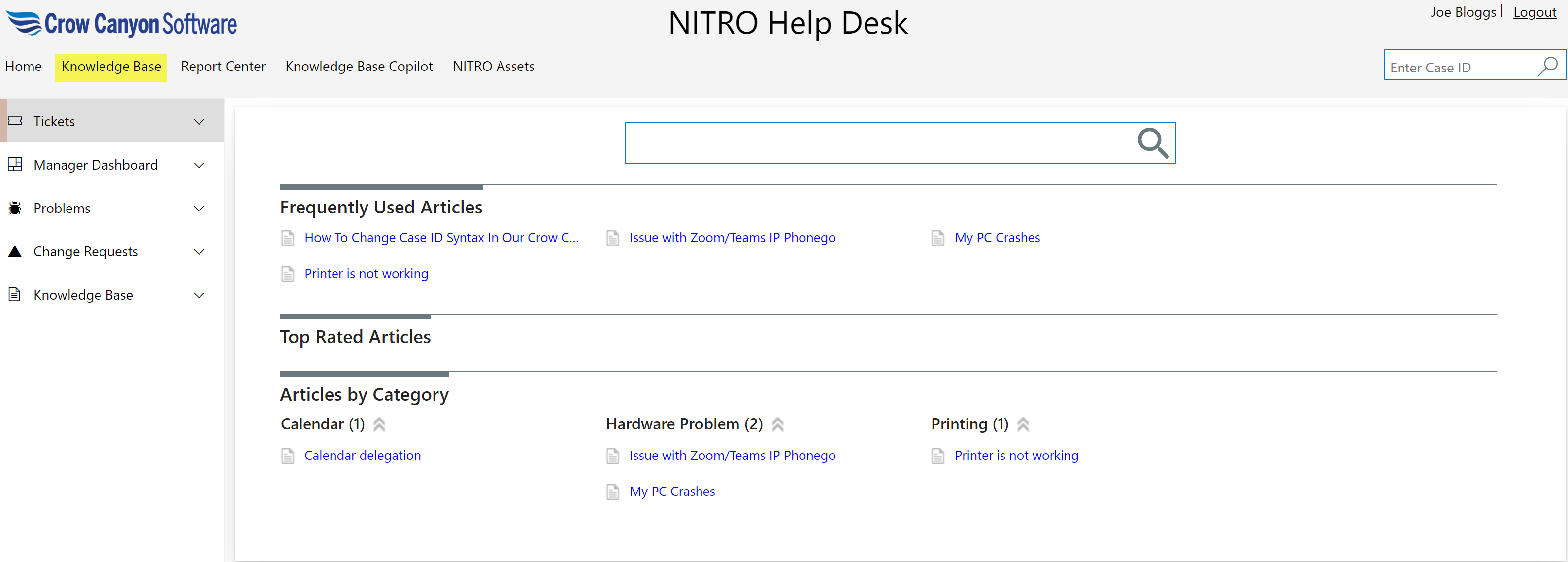Open the Knowledge Base Copilot menu
The height and width of the screenshot is (562, 1568).
point(359,67)
